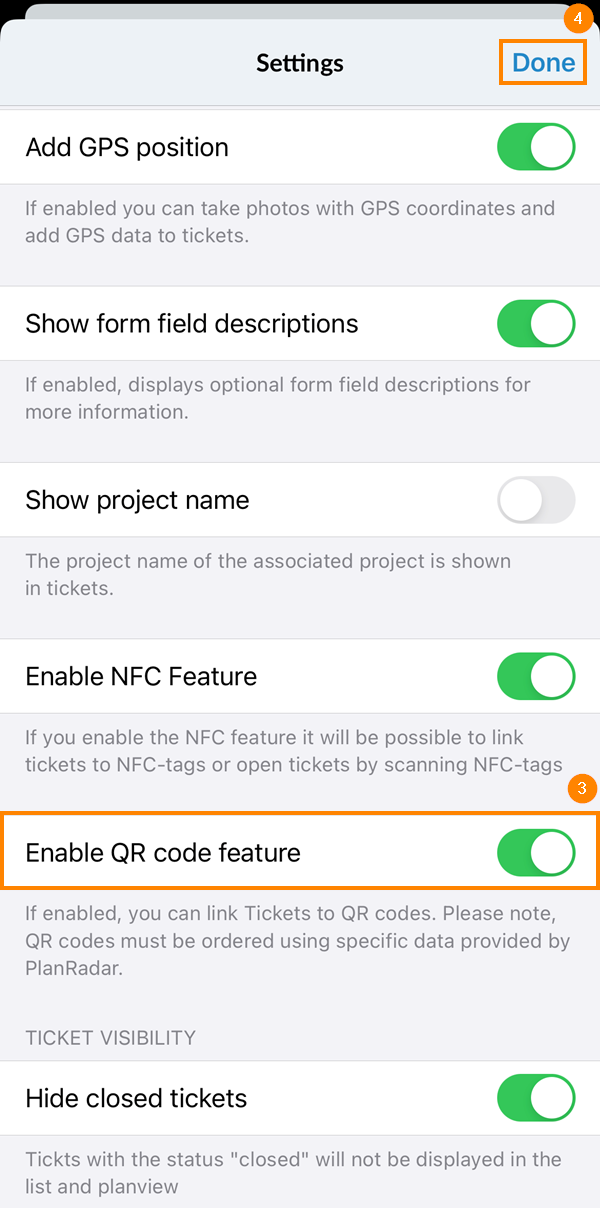The width and height of the screenshot is (600, 1208).
Task: Tap the Show form field descriptions label
Action: coord(191,324)
